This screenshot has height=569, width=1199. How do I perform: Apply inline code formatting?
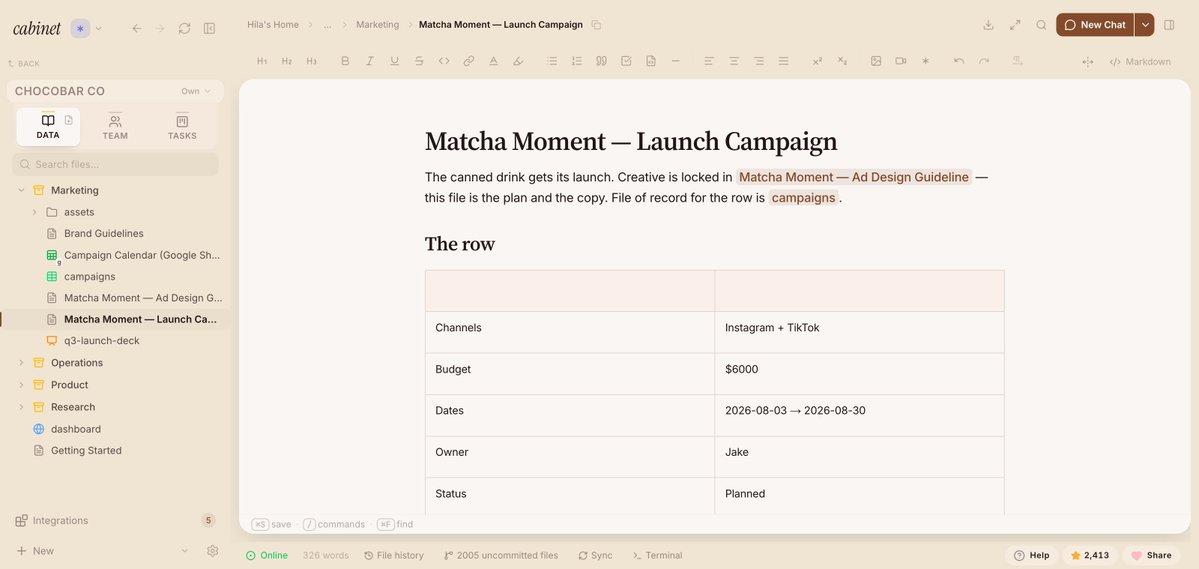tap(444, 61)
